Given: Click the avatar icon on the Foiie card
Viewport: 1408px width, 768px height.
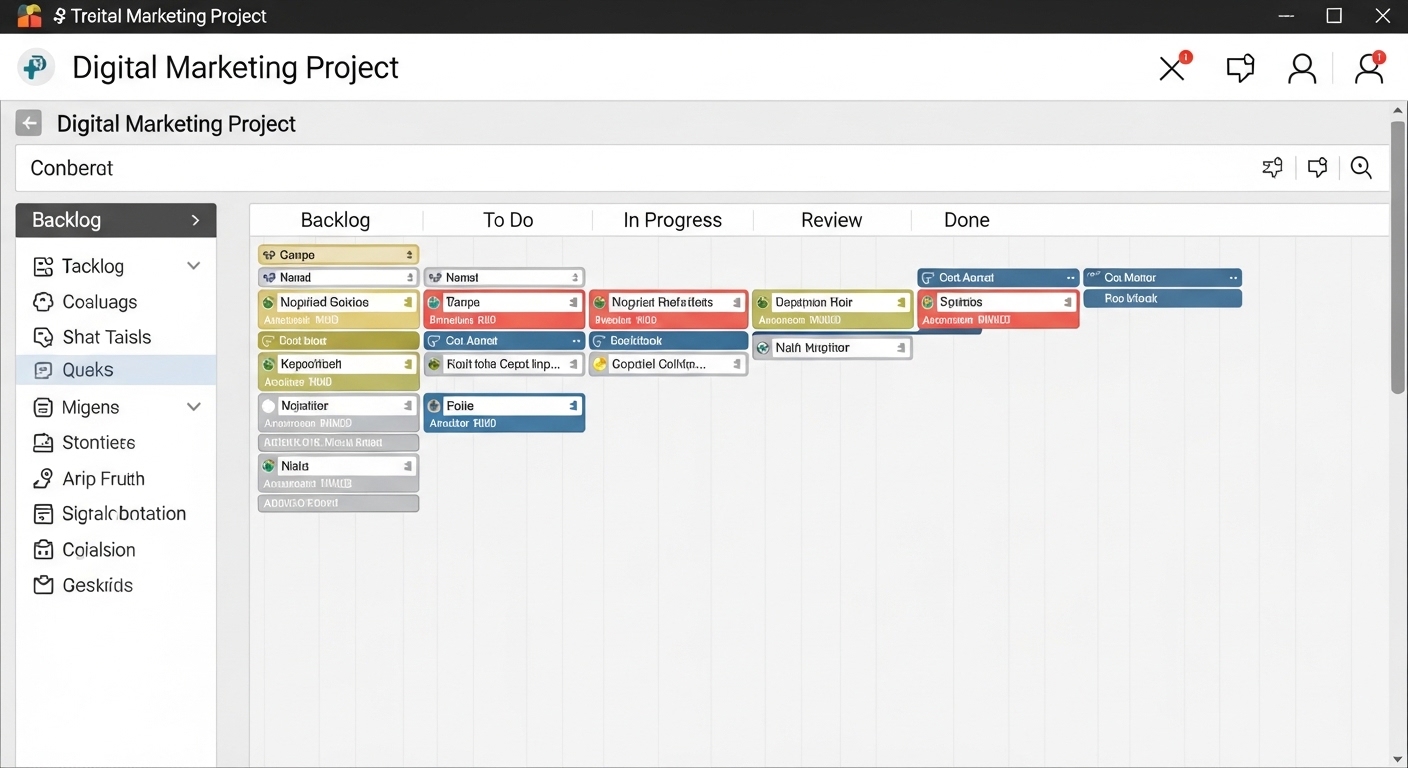Looking at the screenshot, I should pos(434,406).
